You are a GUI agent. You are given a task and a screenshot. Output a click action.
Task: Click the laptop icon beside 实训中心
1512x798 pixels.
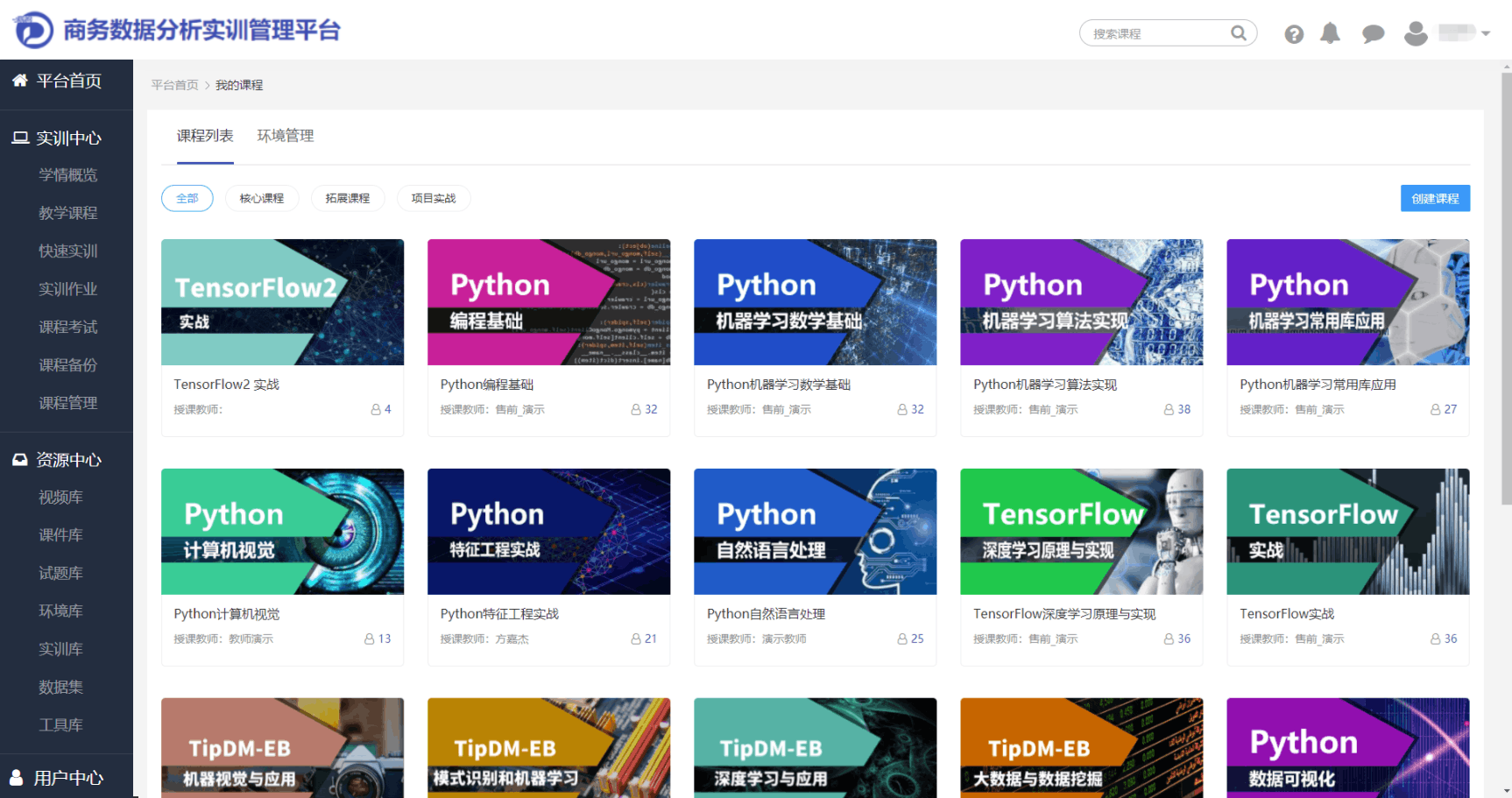click(20, 138)
